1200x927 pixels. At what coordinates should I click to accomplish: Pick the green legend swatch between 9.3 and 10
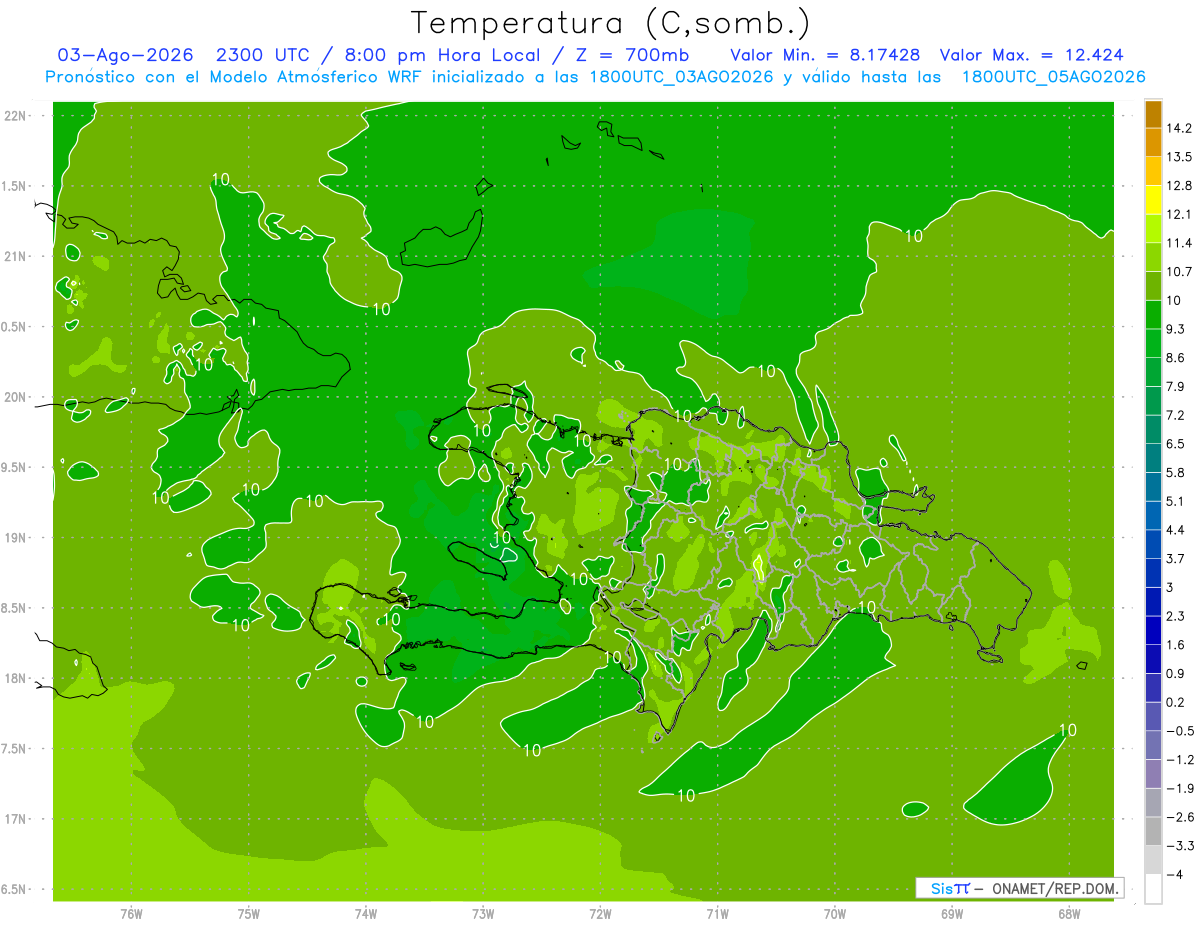1153,315
